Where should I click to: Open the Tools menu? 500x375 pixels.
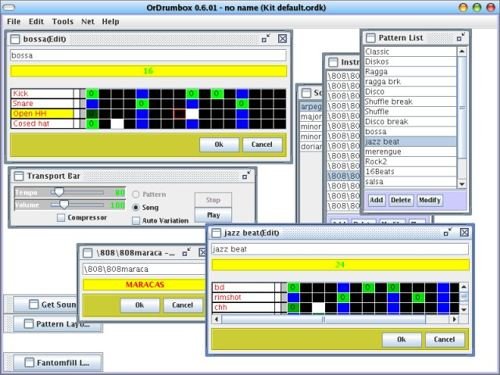(x=63, y=22)
